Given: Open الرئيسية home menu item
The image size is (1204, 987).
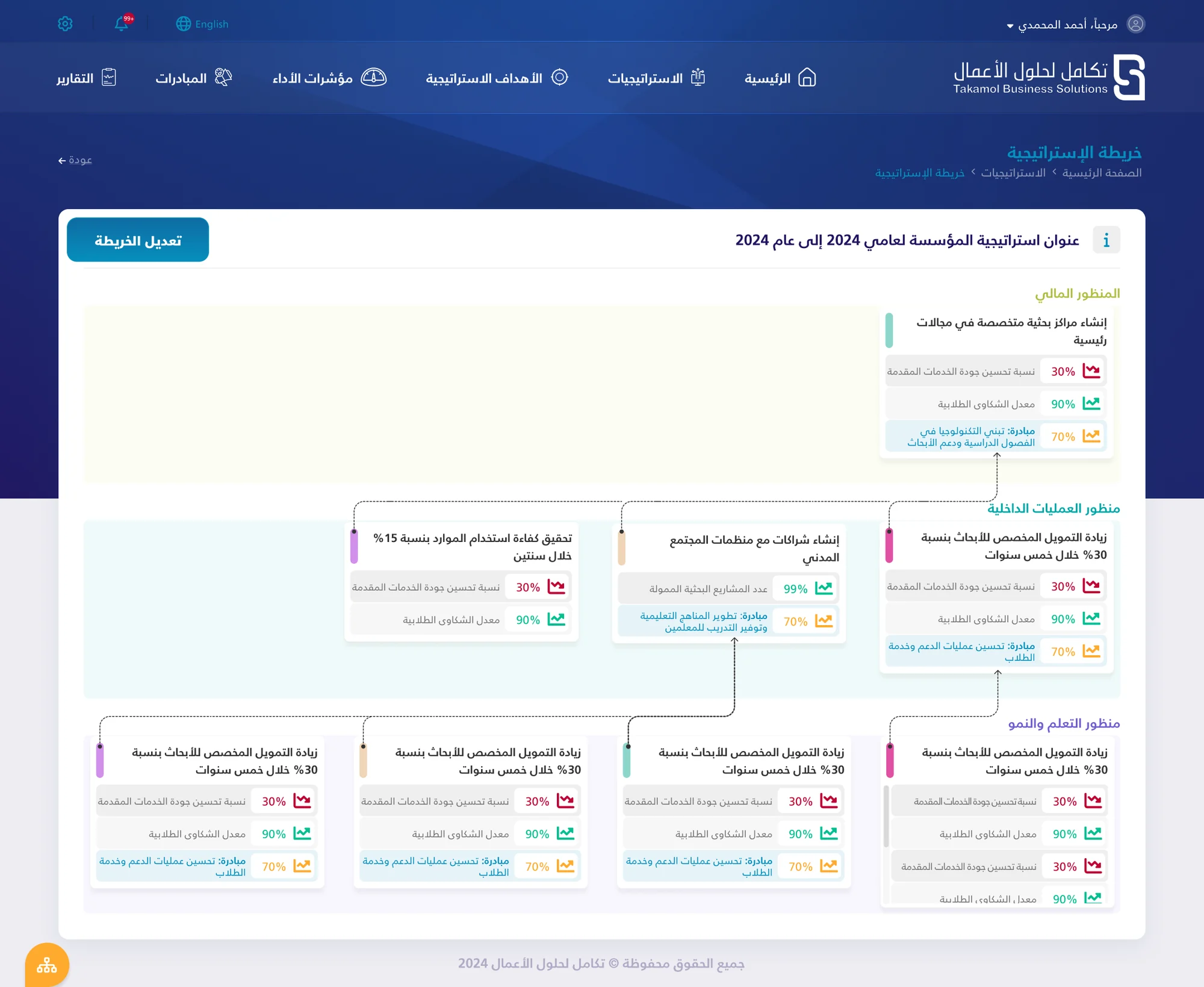Looking at the screenshot, I should pyautogui.click(x=780, y=78).
